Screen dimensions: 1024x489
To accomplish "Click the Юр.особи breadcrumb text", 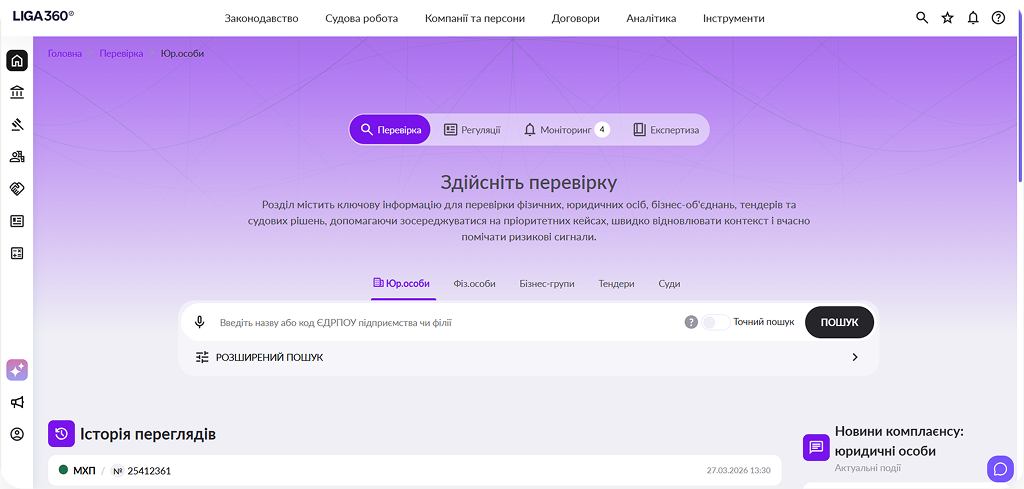I will point(182,54).
